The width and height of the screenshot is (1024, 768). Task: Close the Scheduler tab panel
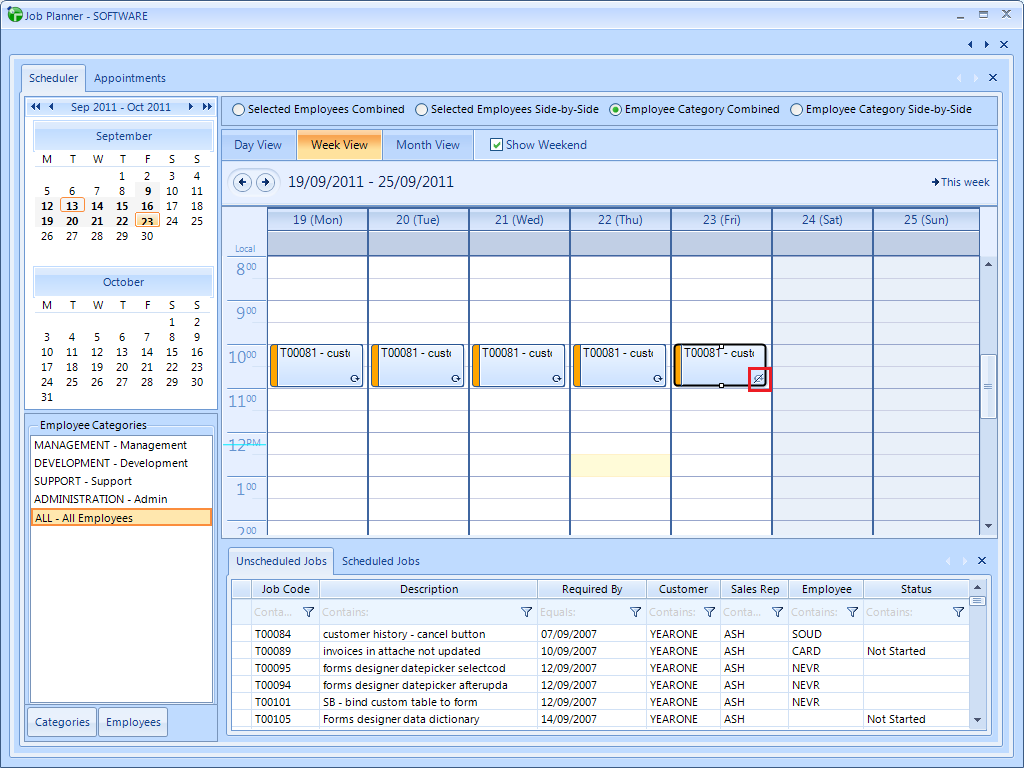click(x=992, y=78)
